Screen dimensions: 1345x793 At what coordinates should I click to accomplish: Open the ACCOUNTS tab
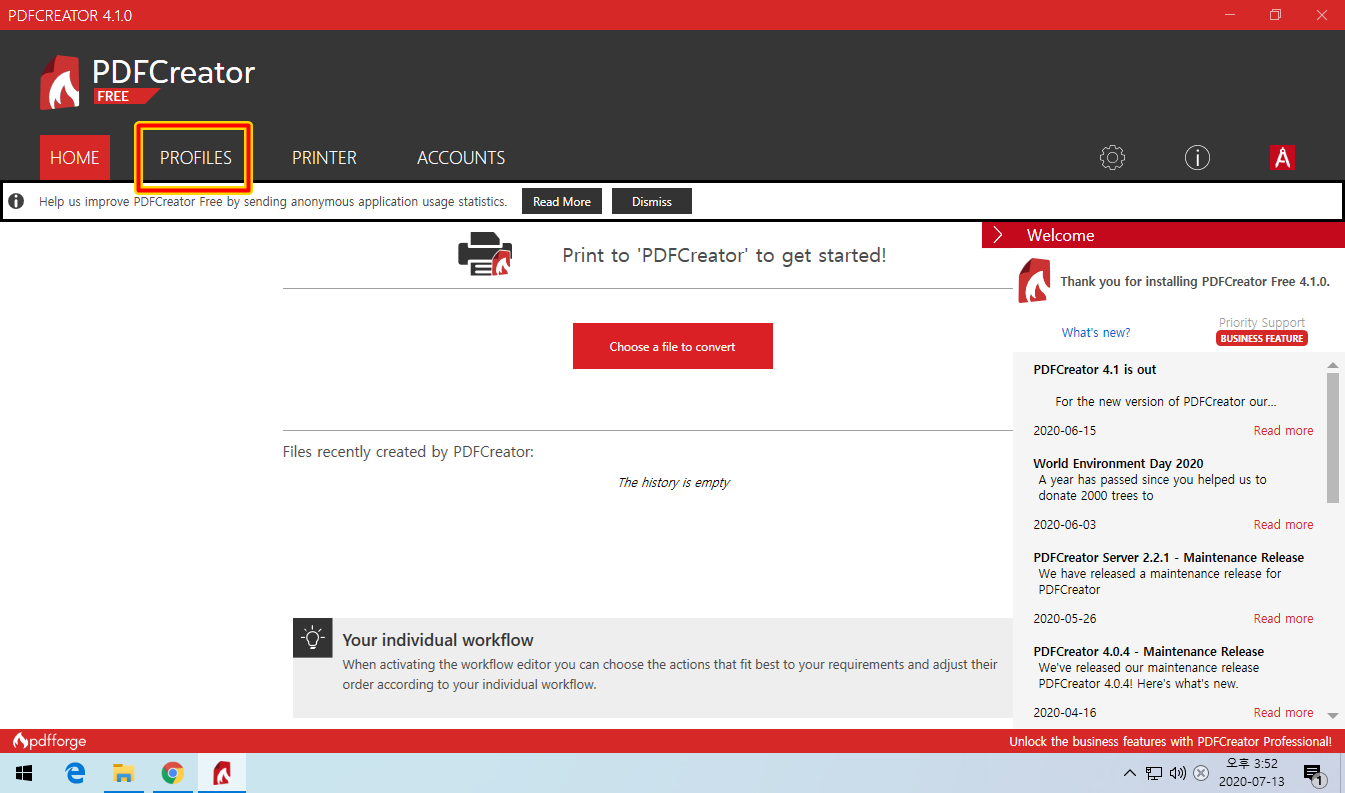click(461, 158)
